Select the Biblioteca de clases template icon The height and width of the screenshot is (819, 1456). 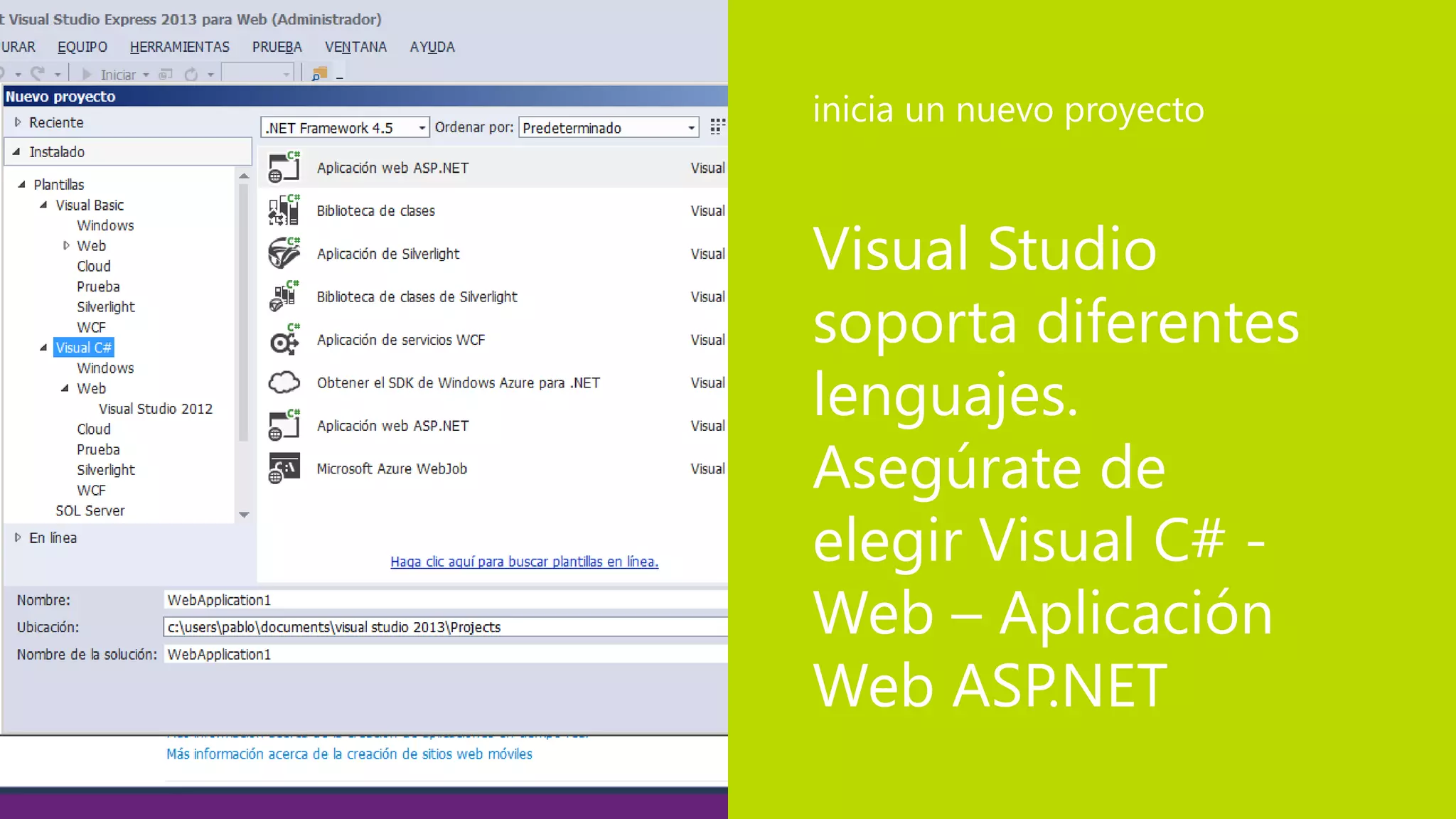pos(284,210)
